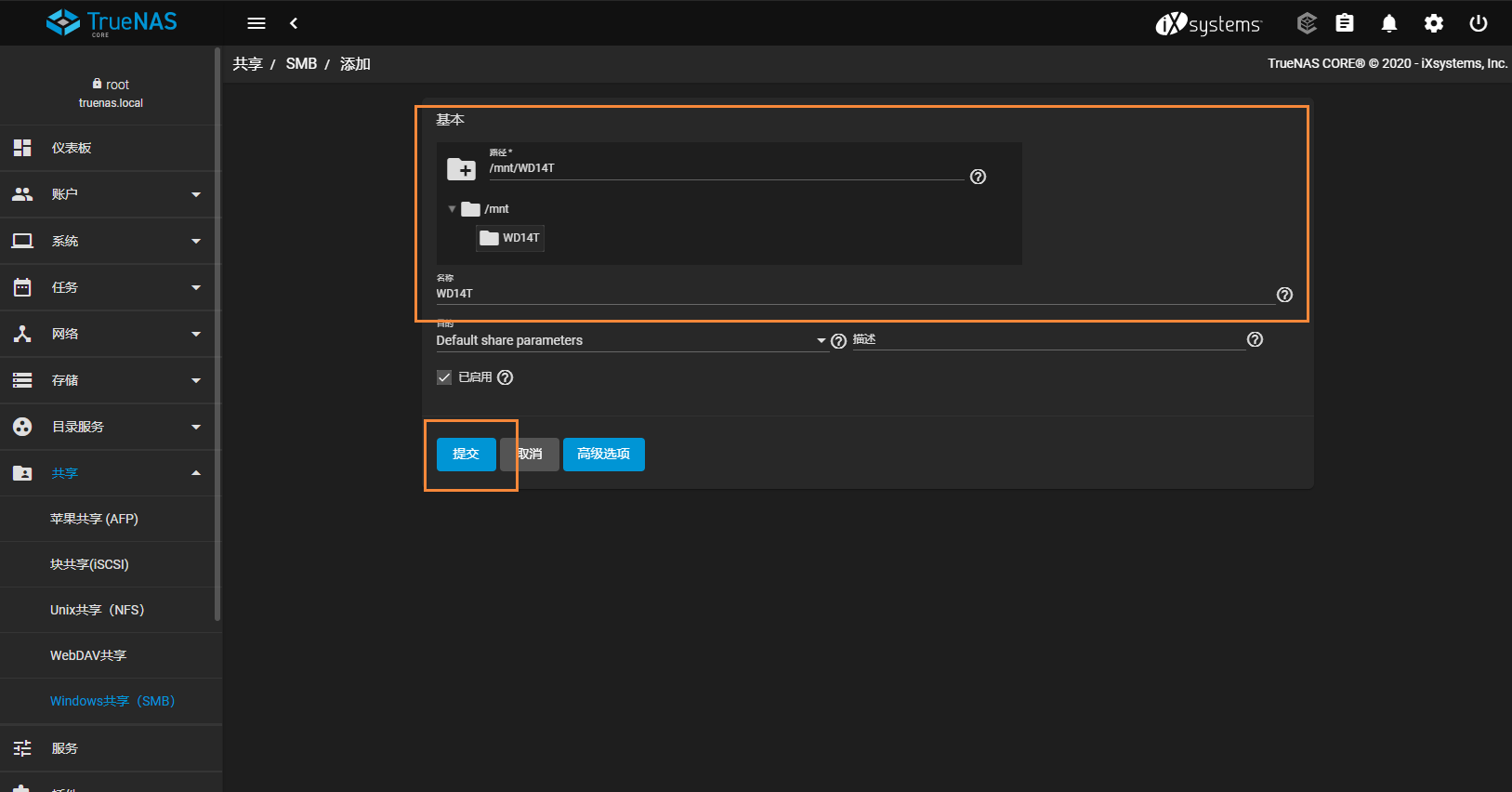Open help icon for 已启用

point(505,377)
